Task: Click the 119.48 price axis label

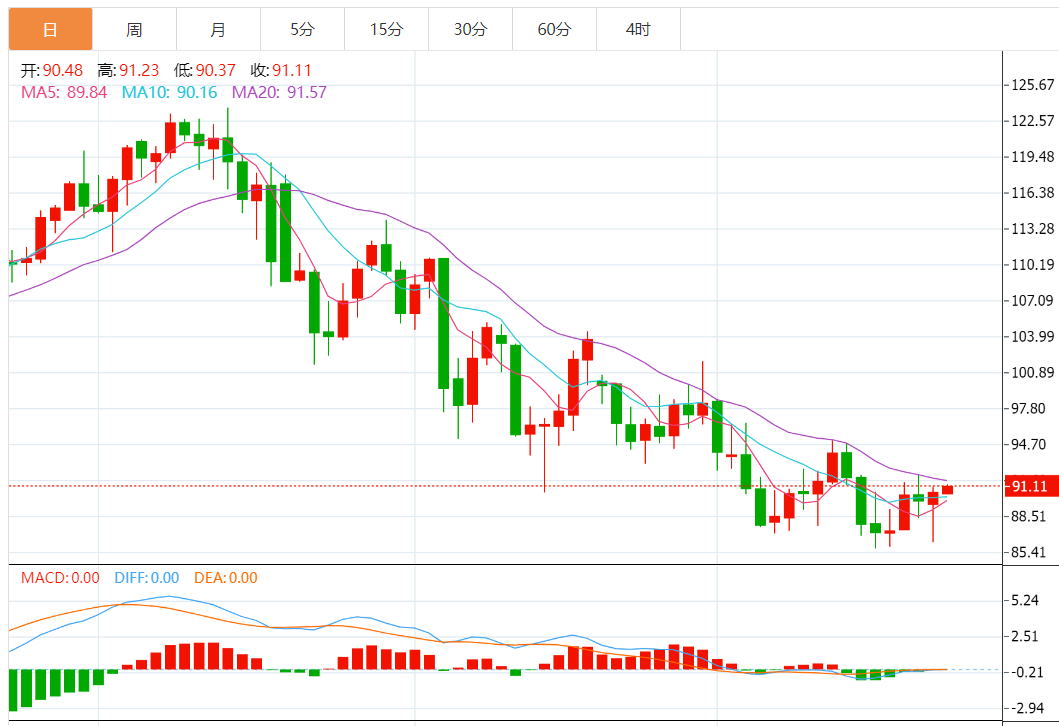Action: tap(1033, 157)
